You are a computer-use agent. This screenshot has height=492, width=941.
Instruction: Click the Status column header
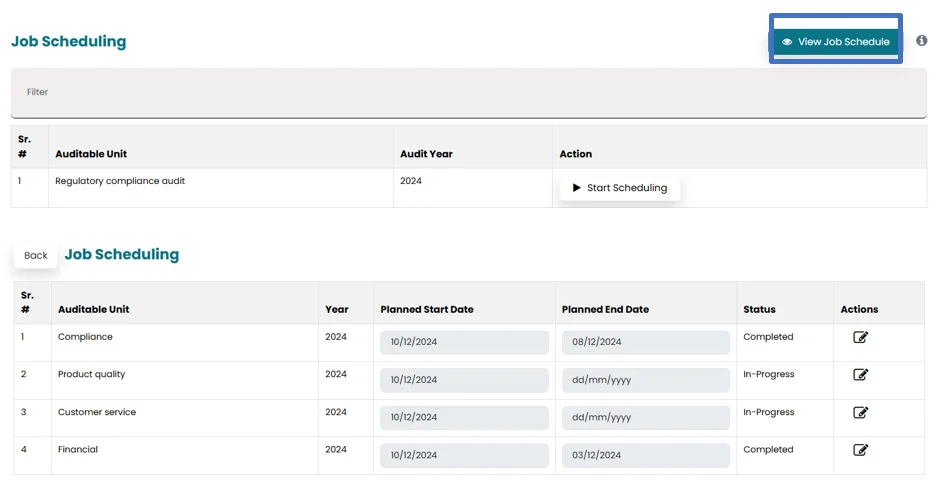pos(759,310)
